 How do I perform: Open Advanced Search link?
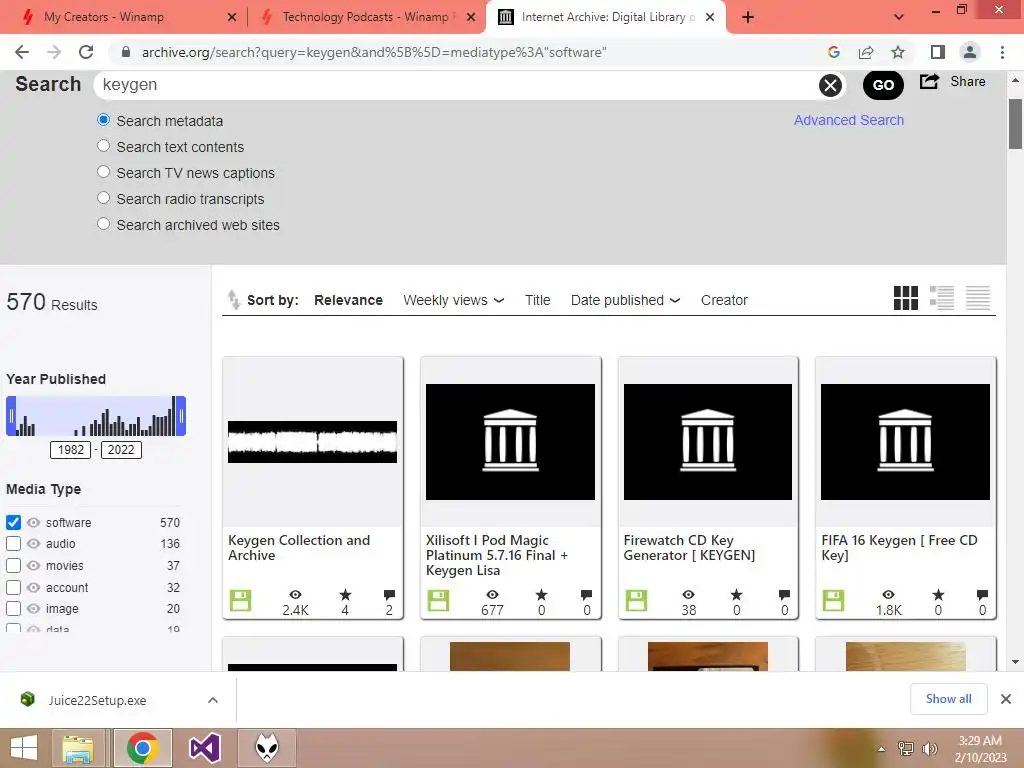click(x=848, y=120)
